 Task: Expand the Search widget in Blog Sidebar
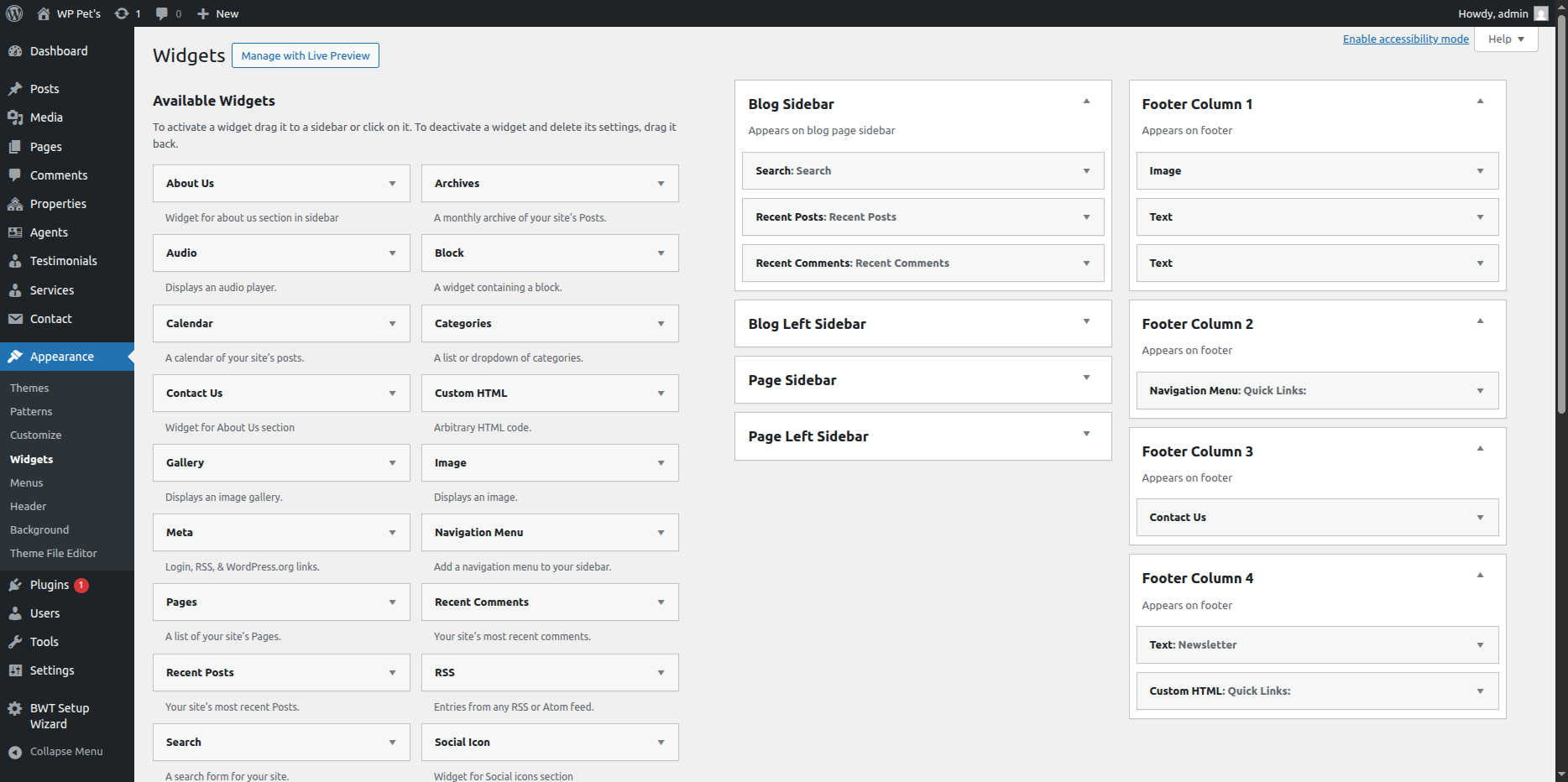tap(1086, 171)
